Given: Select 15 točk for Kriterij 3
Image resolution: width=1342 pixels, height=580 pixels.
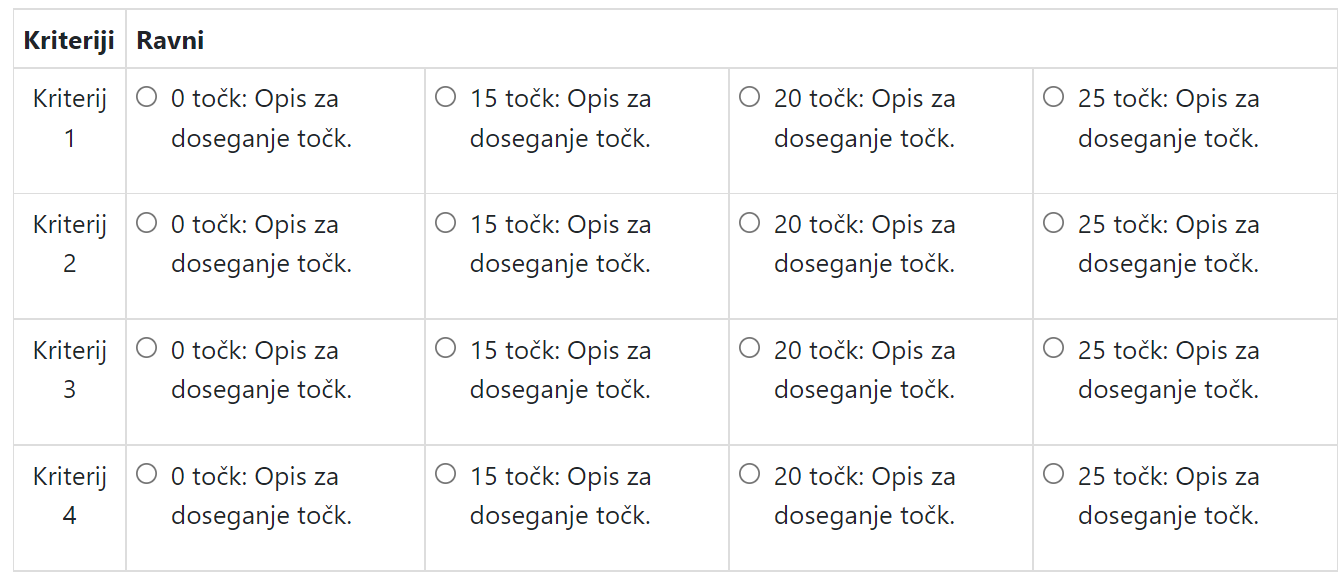Looking at the screenshot, I should pyautogui.click(x=446, y=348).
